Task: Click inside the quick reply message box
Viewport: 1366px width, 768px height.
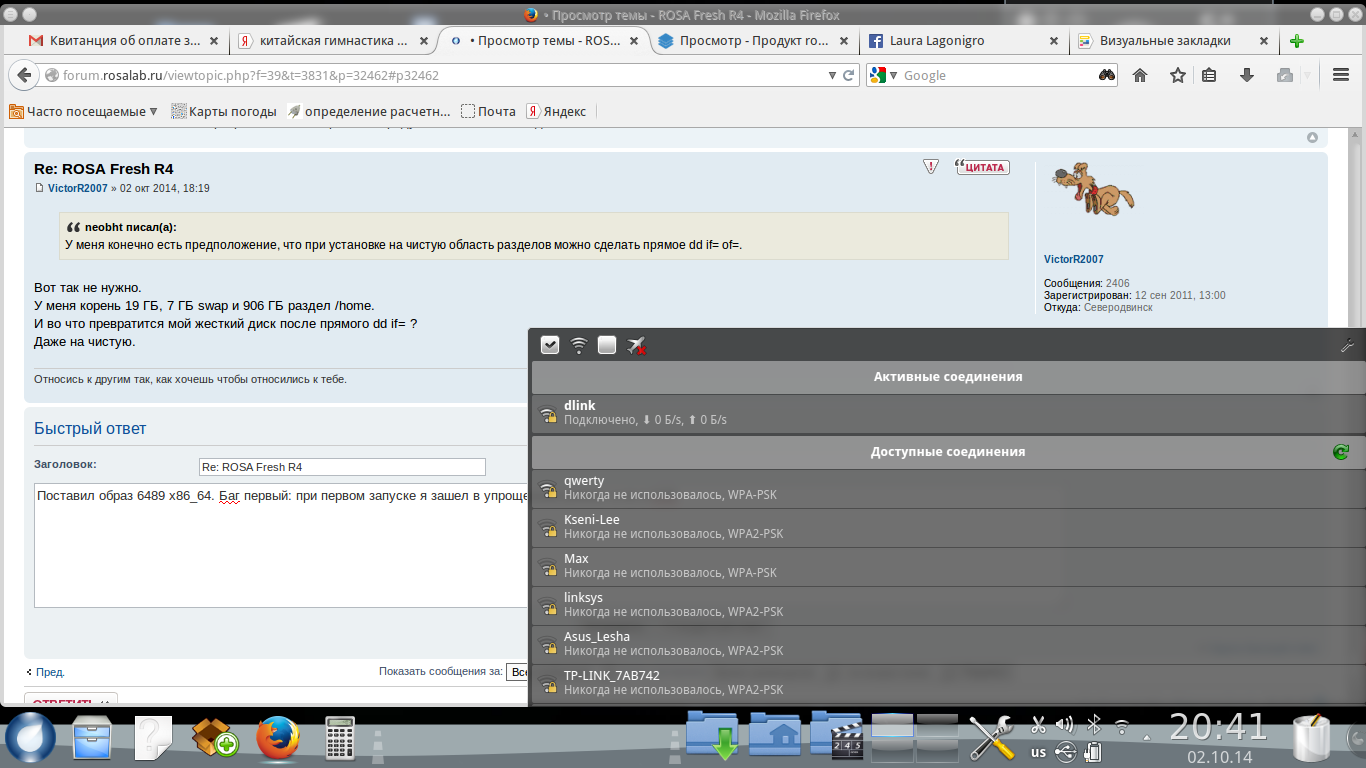Action: [281, 545]
